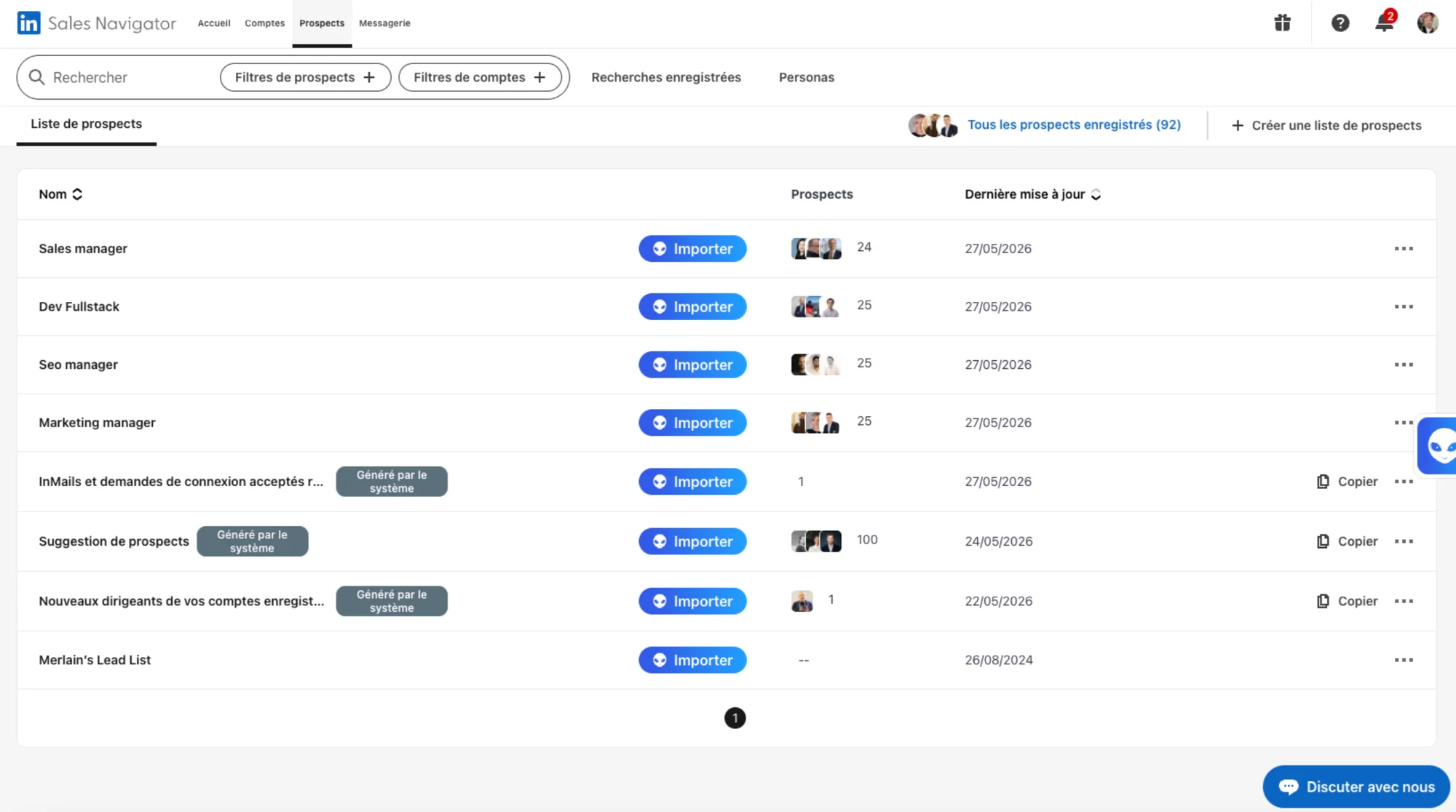Import the Dev Fullstack list
Image resolution: width=1456 pixels, height=812 pixels.
pos(692,307)
